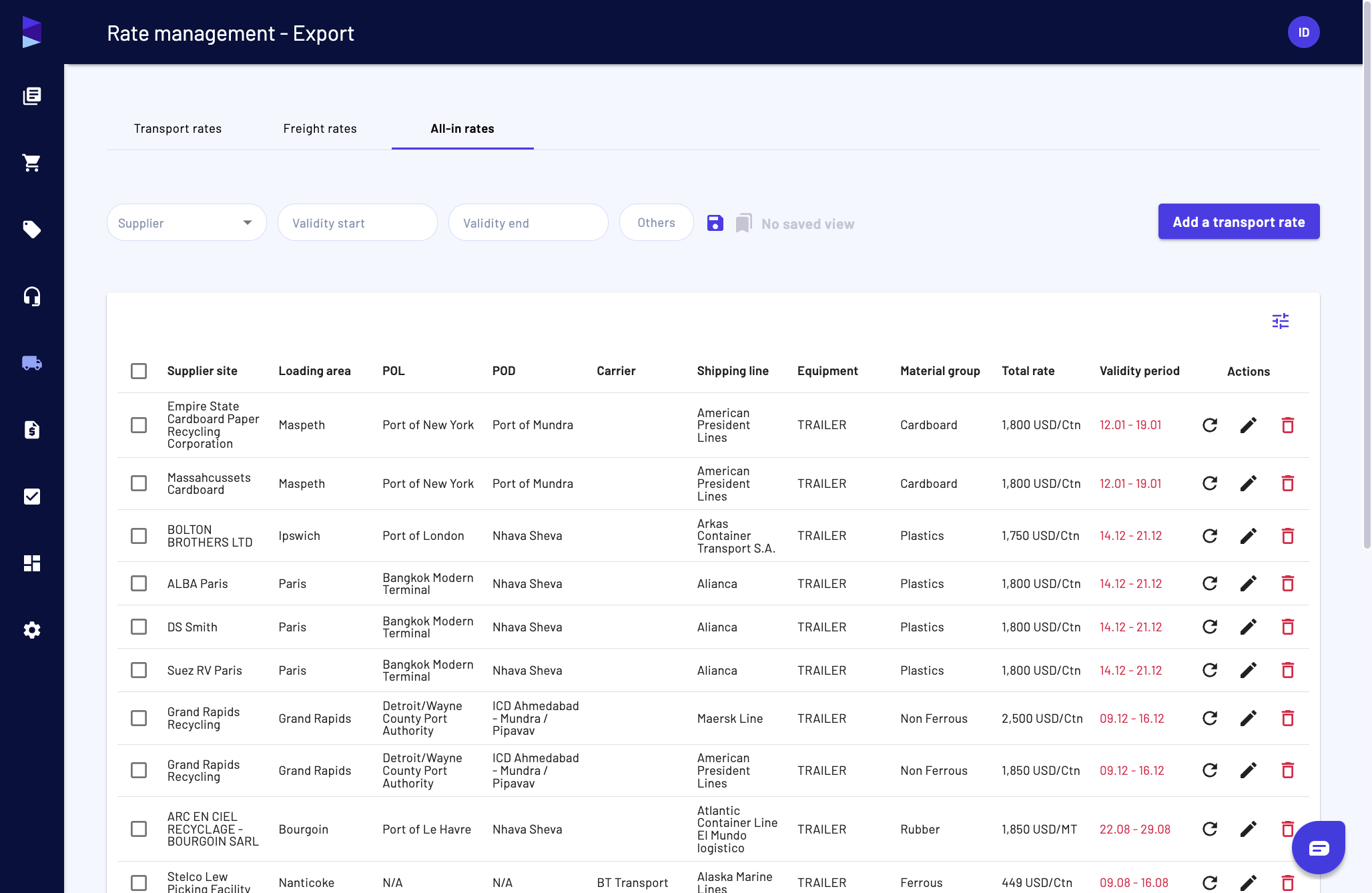Switch to the Transport rates tab

(x=178, y=129)
